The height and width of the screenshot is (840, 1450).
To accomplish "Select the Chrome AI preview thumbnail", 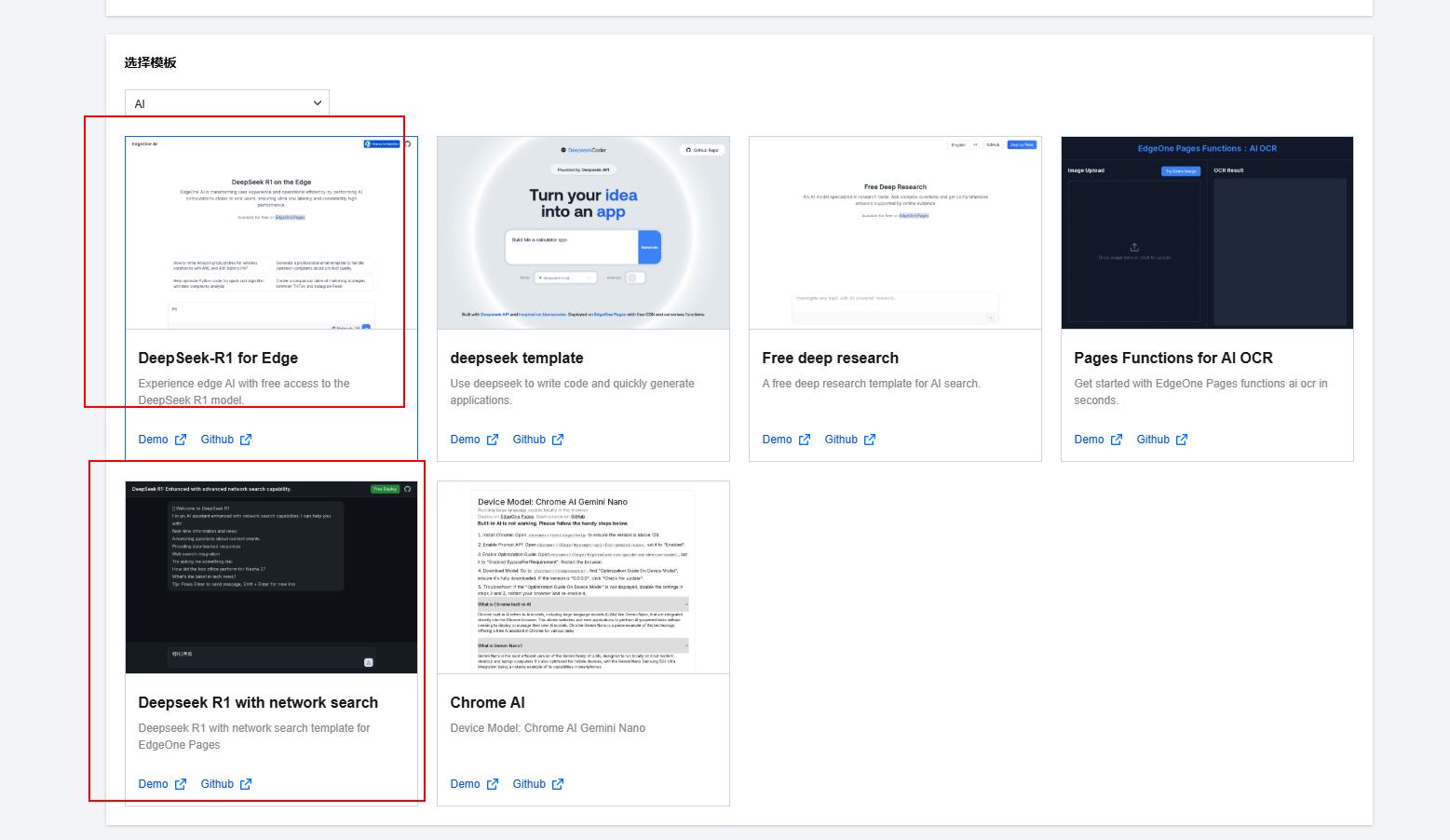I will click(583, 577).
